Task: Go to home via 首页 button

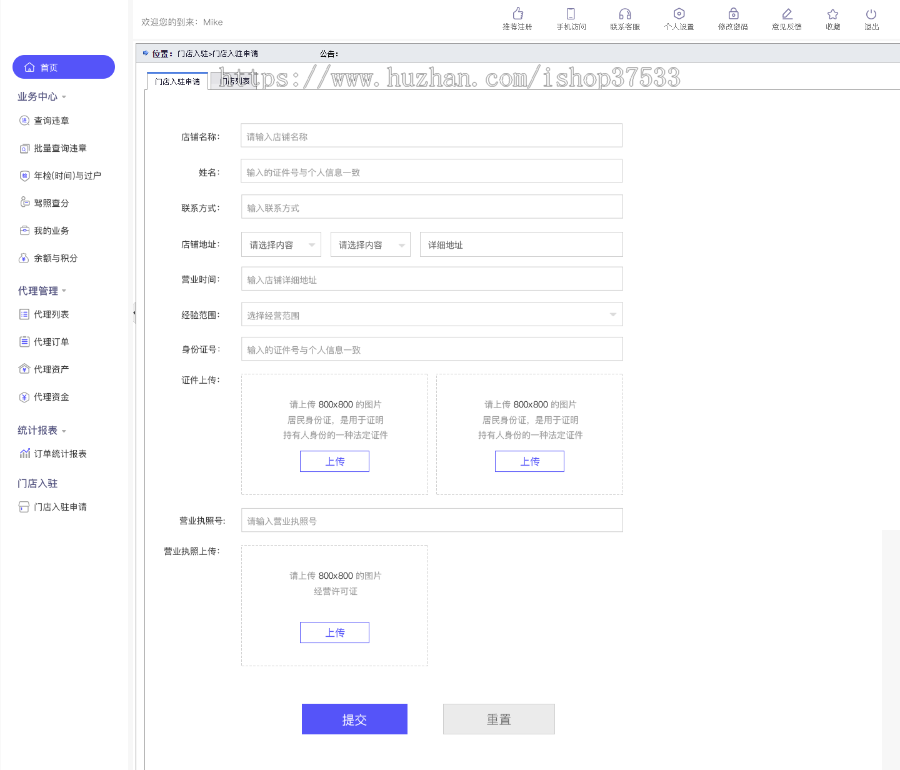Action: point(64,67)
